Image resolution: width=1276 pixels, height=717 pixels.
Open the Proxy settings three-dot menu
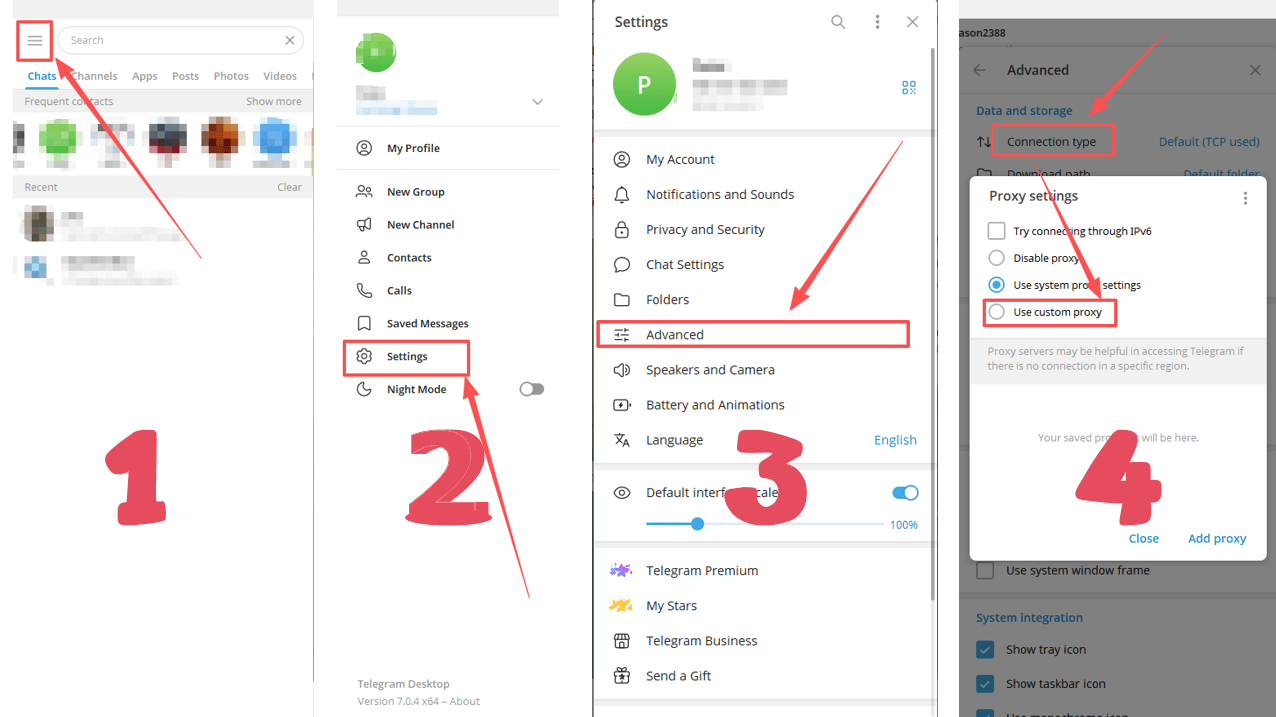[x=1245, y=198]
